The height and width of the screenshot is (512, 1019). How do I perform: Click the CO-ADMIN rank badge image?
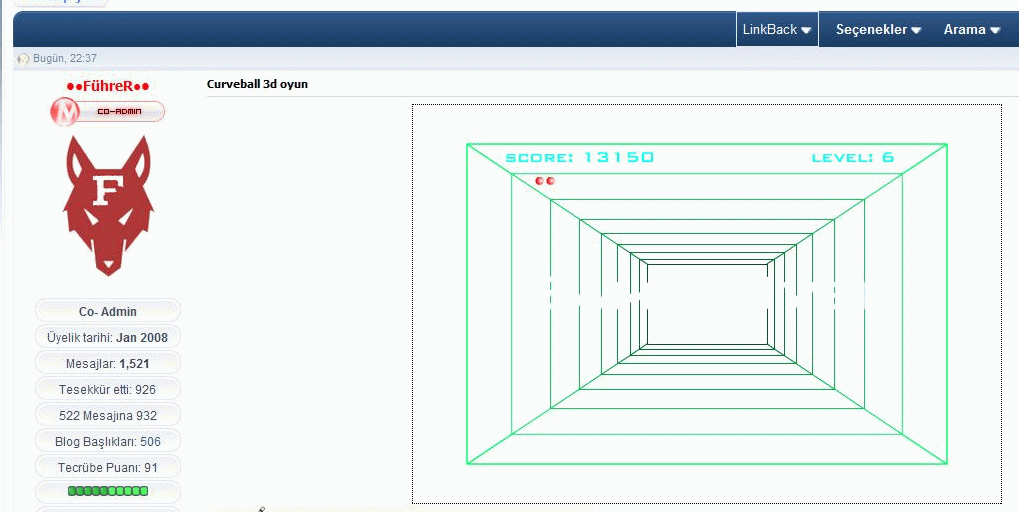click(107, 111)
